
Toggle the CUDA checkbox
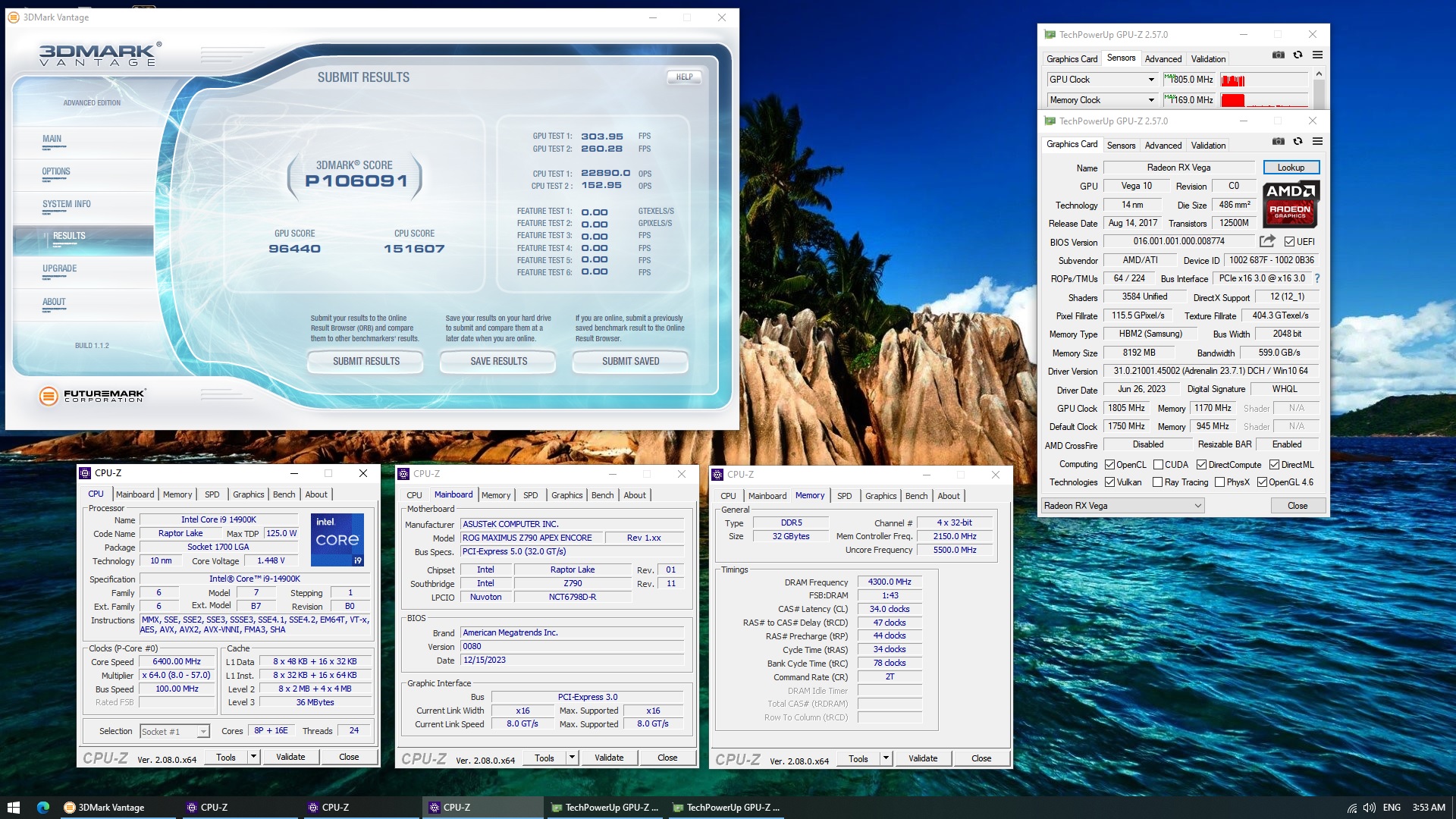pyautogui.click(x=1158, y=465)
